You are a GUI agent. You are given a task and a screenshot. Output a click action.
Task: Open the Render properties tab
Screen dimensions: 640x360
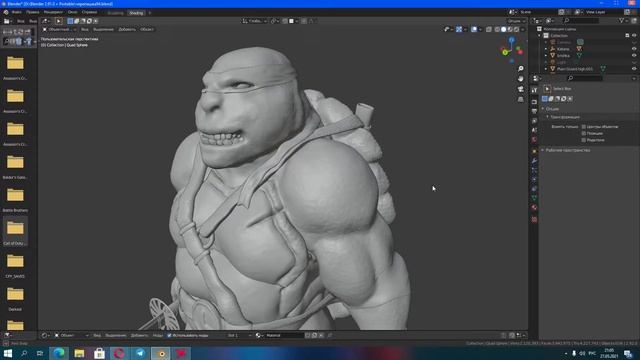click(534, 102)
